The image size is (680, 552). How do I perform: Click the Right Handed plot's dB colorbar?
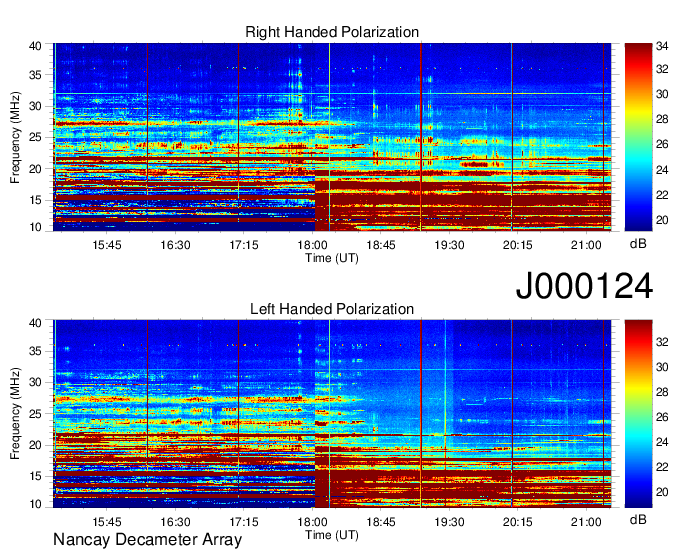(638, 137)
